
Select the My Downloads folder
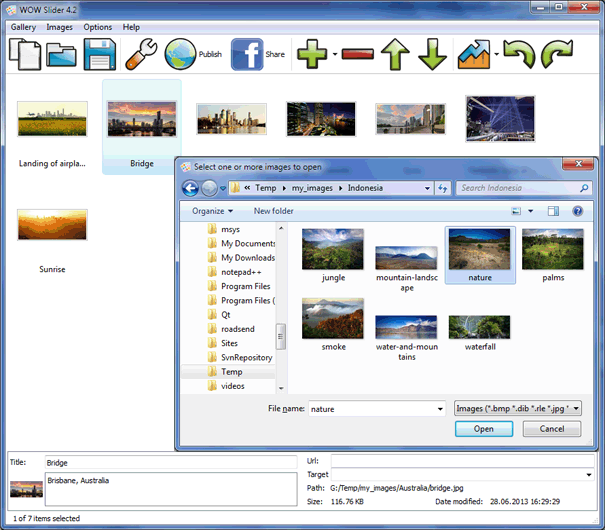pyautogui.click(x=241, y=258)
